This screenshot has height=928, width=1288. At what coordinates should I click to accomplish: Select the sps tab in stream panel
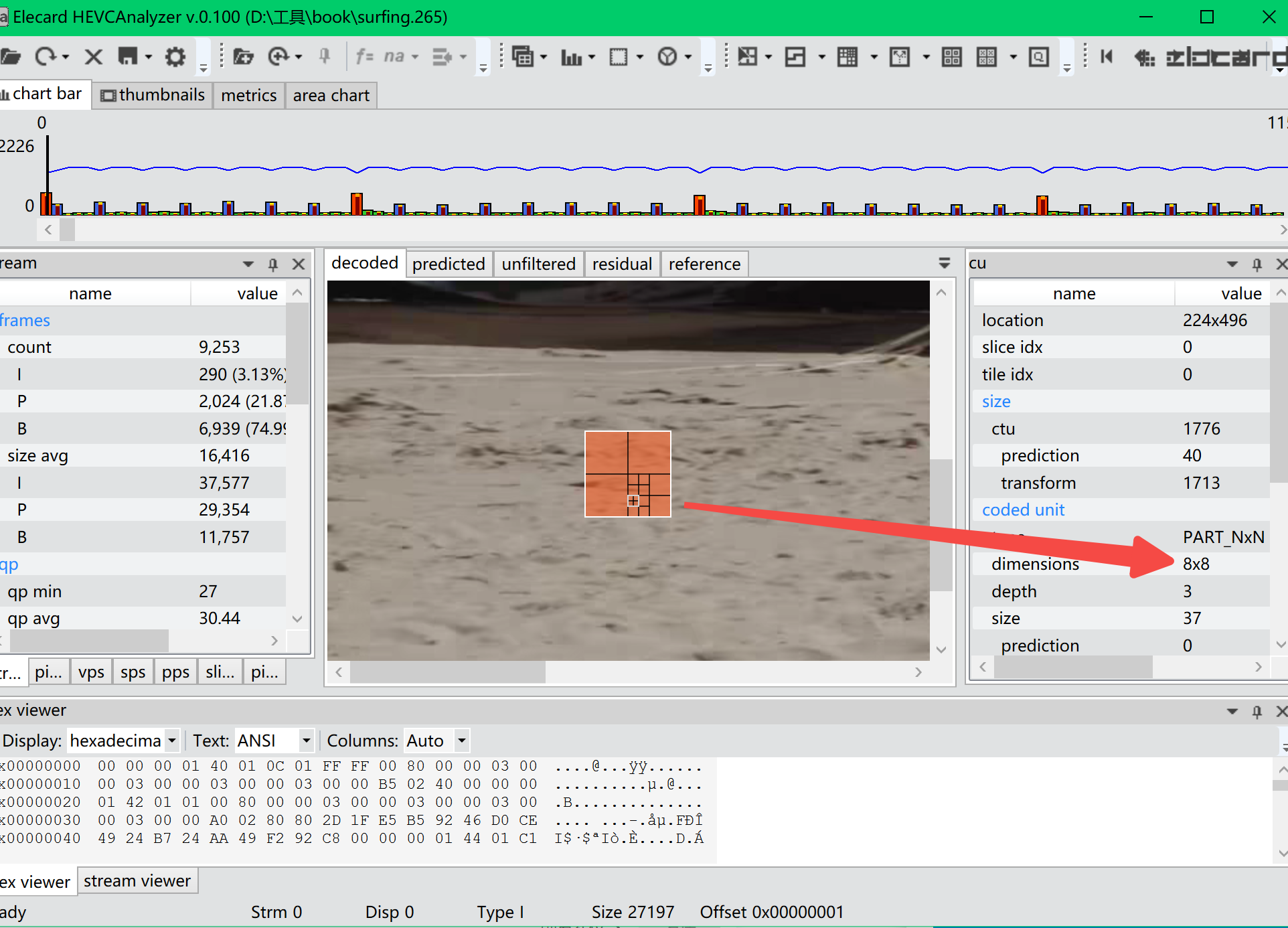133,672
